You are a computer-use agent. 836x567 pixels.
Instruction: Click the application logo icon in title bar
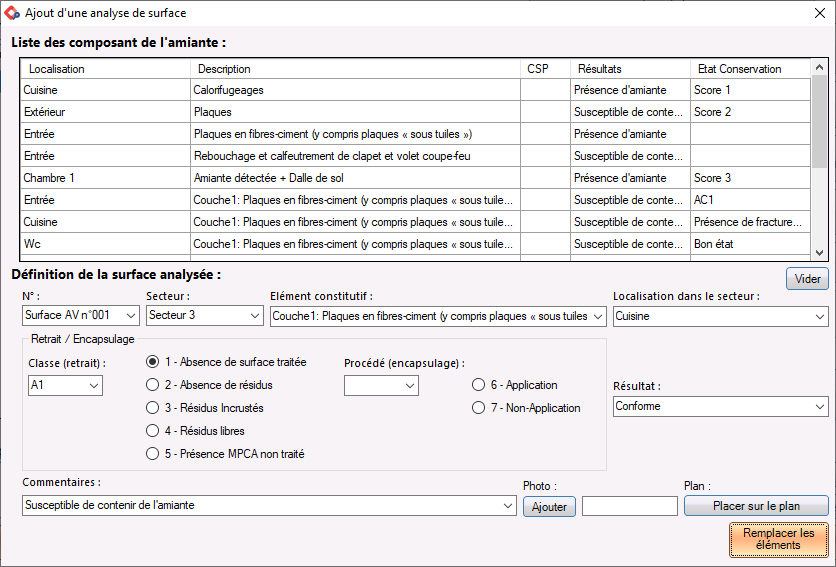tap(12, 13)
